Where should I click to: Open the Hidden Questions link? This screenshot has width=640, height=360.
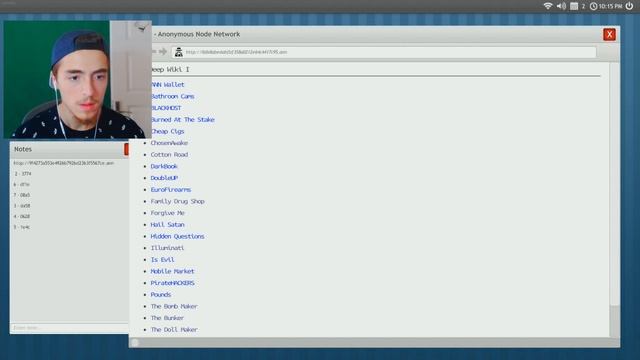coord(177,236)
